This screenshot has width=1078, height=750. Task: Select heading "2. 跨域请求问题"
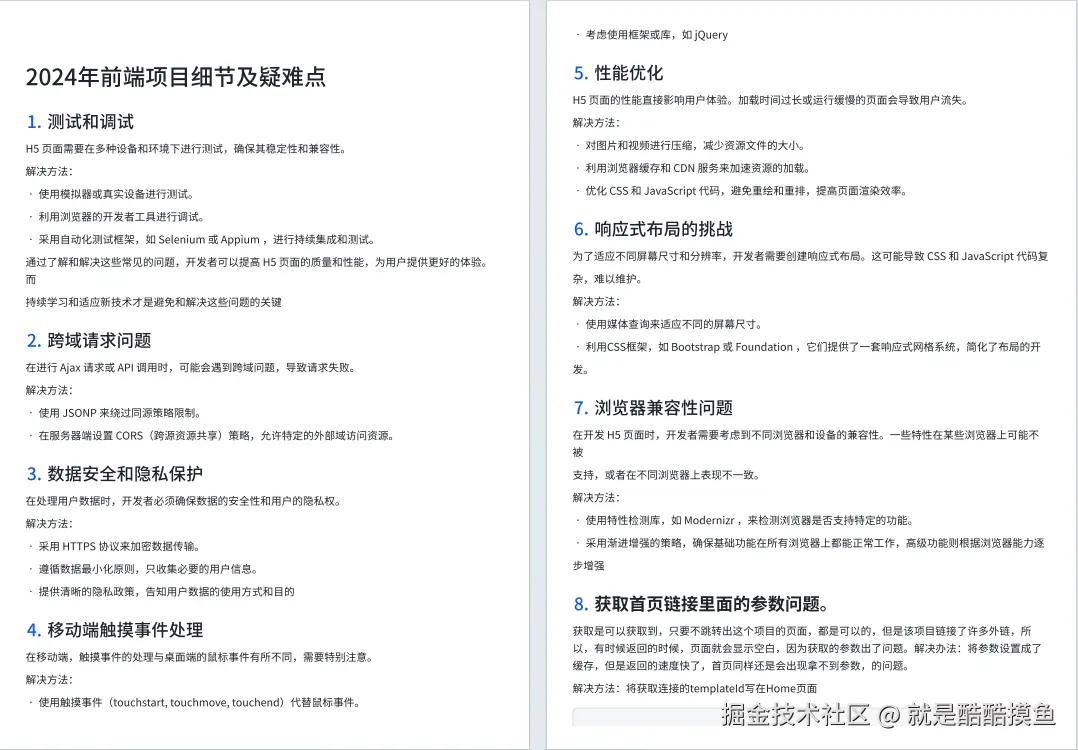pyautogui.click(x=89, y=340)
